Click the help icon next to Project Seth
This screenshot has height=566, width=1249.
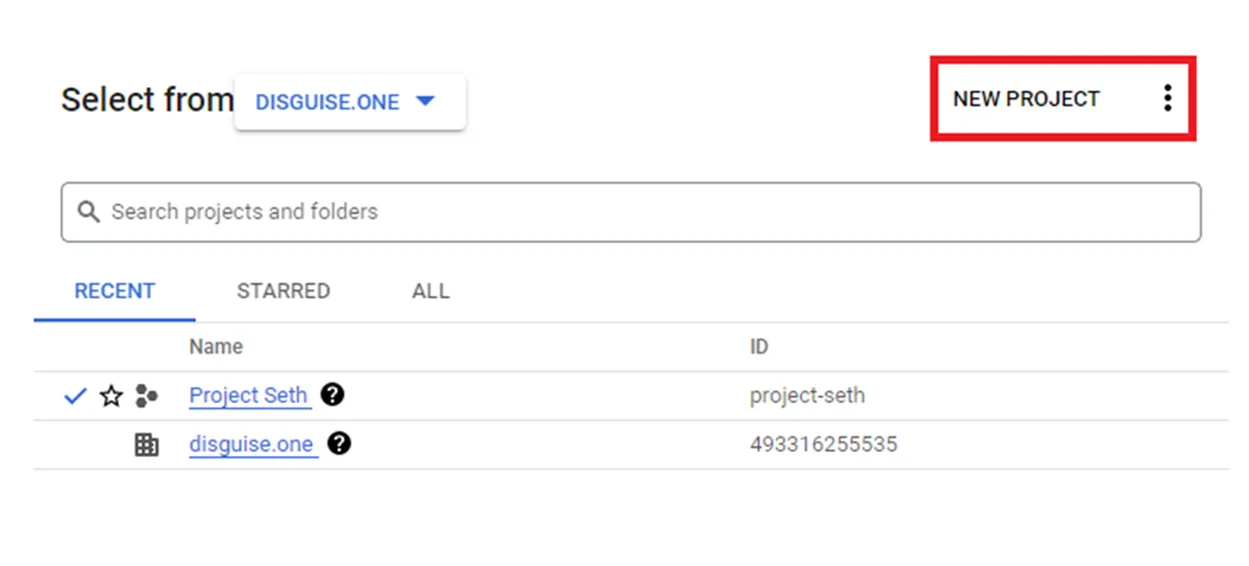pos(333,395)
